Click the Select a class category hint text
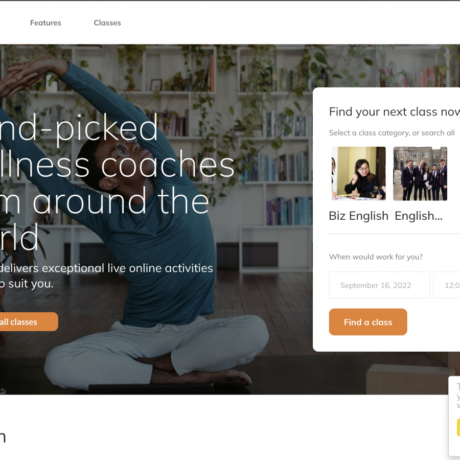Viewport: 460px width, 460px height. click(392, 133)
